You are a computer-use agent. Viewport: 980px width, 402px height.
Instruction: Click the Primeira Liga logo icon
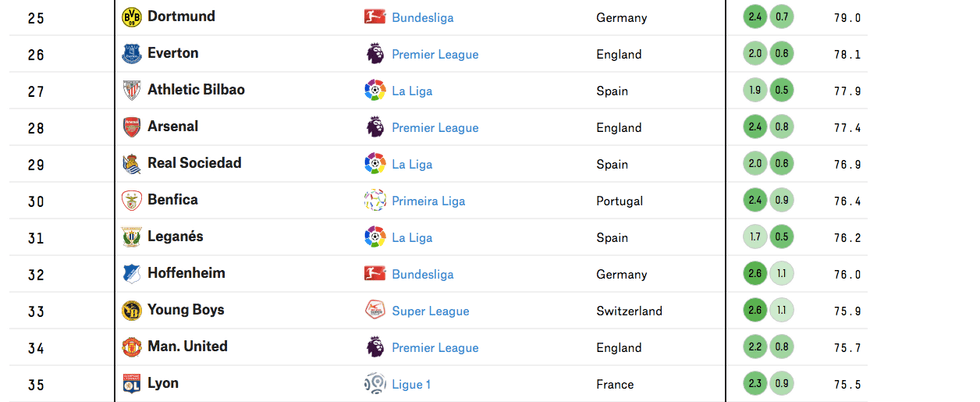pos(375,200)
